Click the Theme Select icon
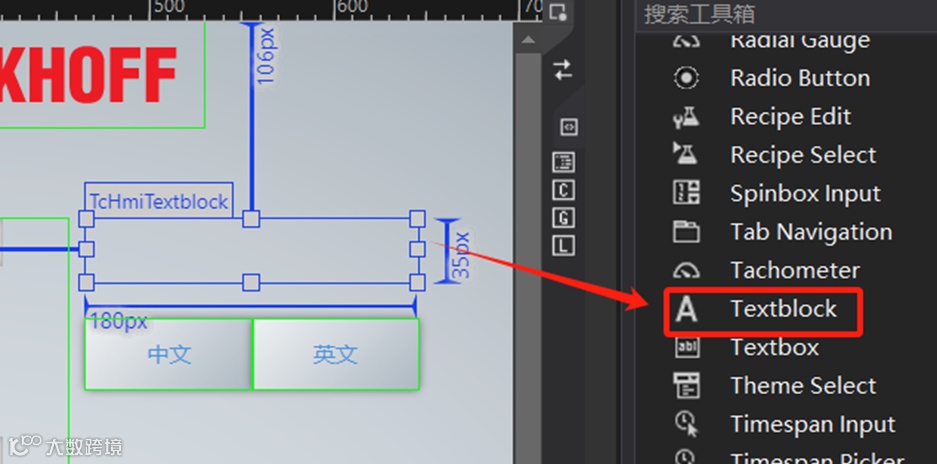Screen dimensions: 937x464 point(686,386)
